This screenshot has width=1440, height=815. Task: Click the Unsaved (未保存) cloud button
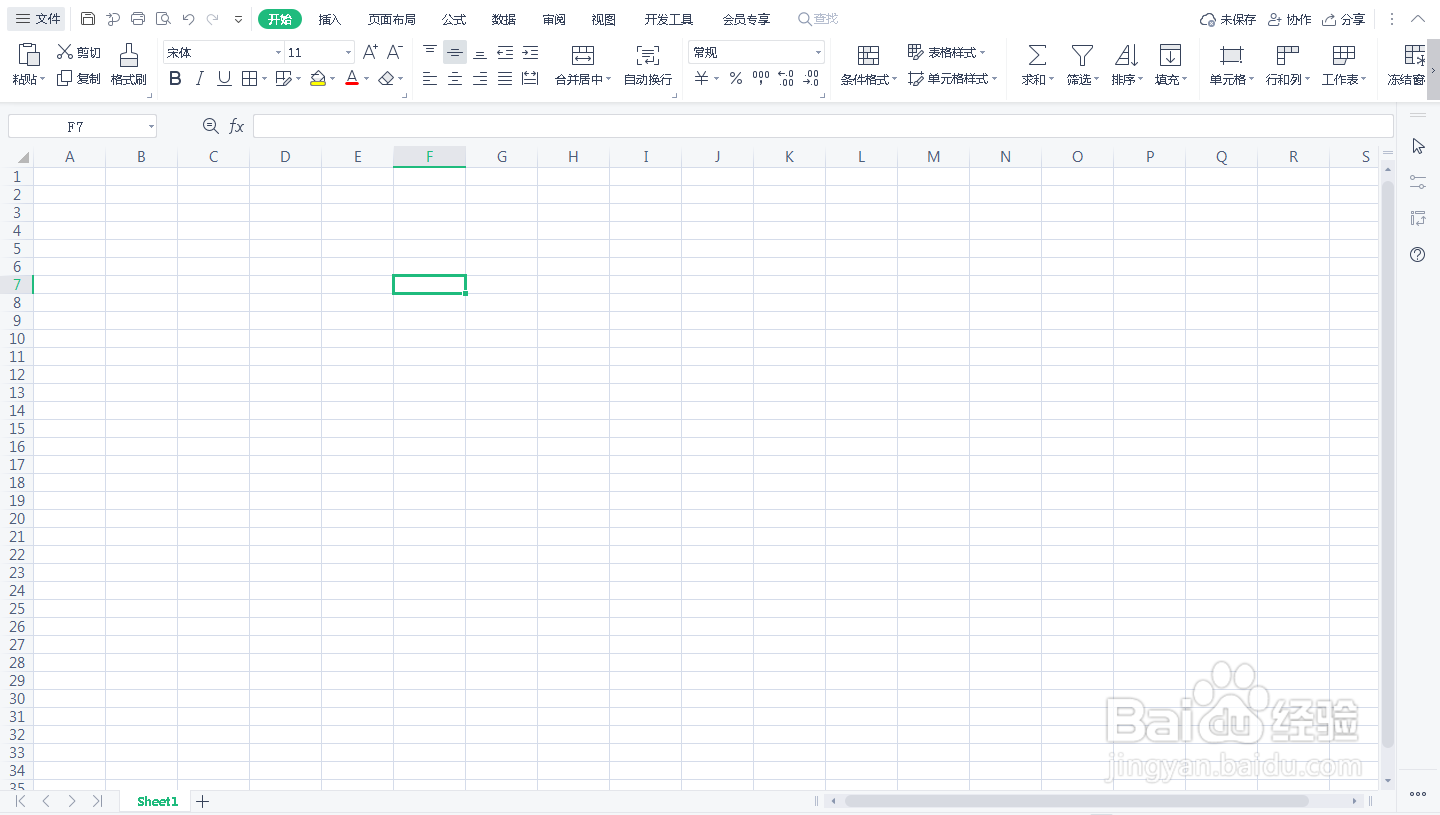(x=1228, y=19)
